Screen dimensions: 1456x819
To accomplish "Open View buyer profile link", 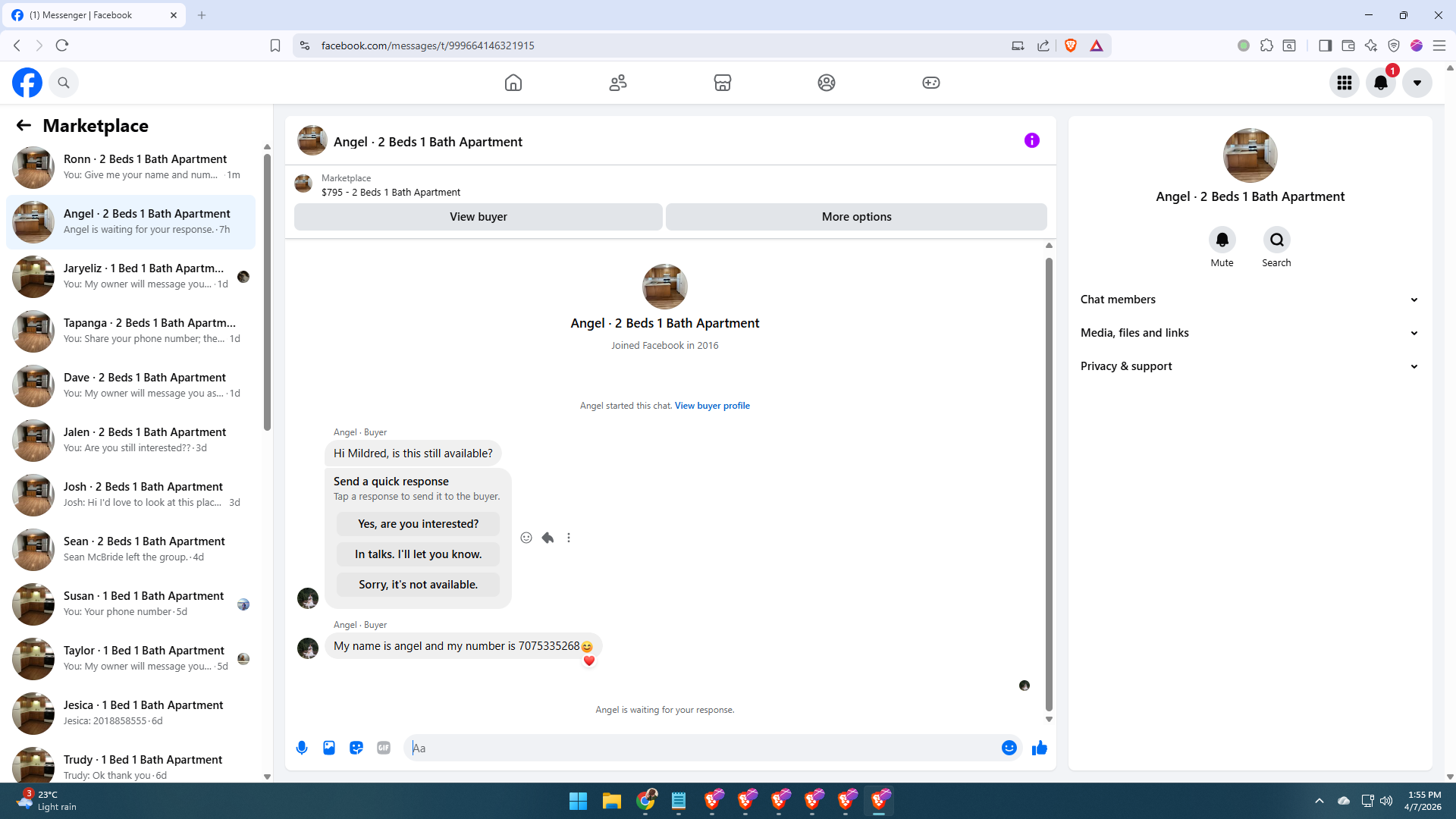I will [712, 406].
